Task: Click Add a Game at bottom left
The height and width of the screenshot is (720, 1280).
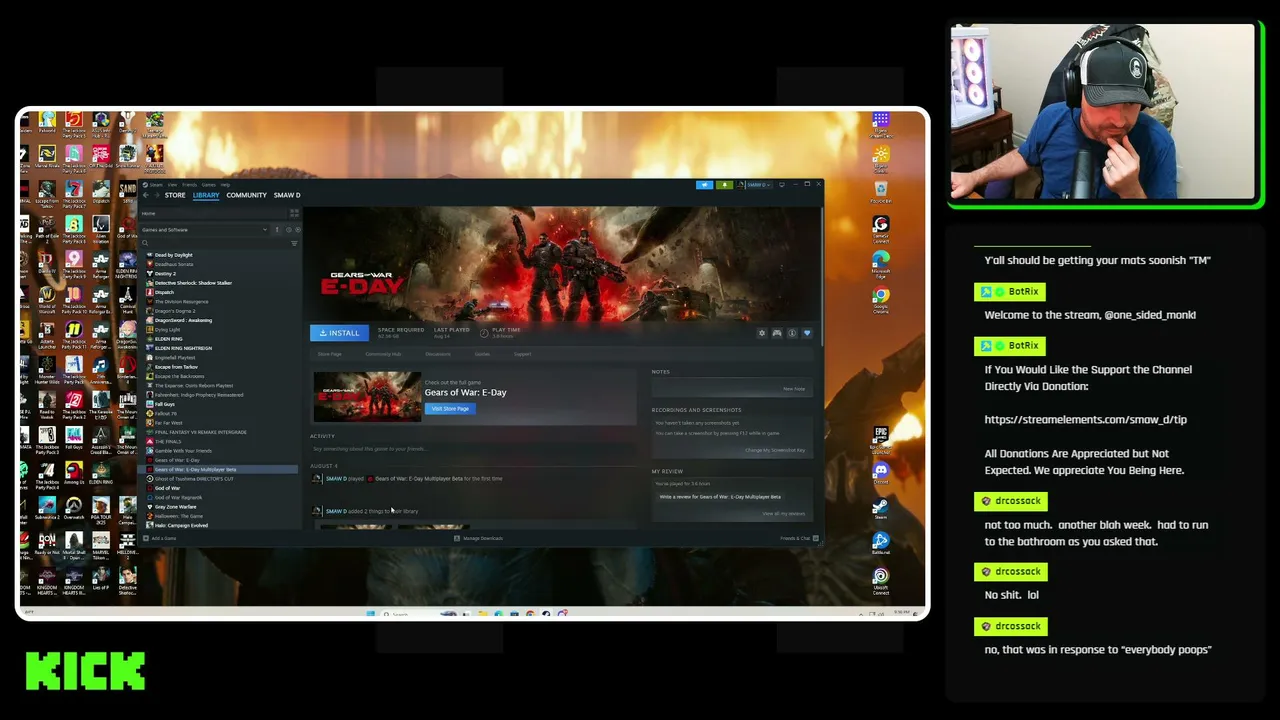Action: click(x=160, y=539)
